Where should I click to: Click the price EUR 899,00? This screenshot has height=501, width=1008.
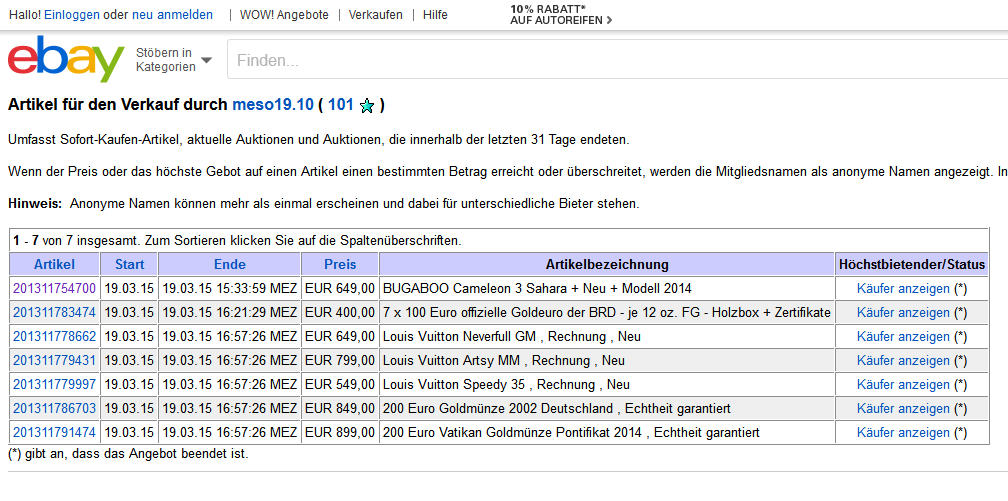coord(339,432)
